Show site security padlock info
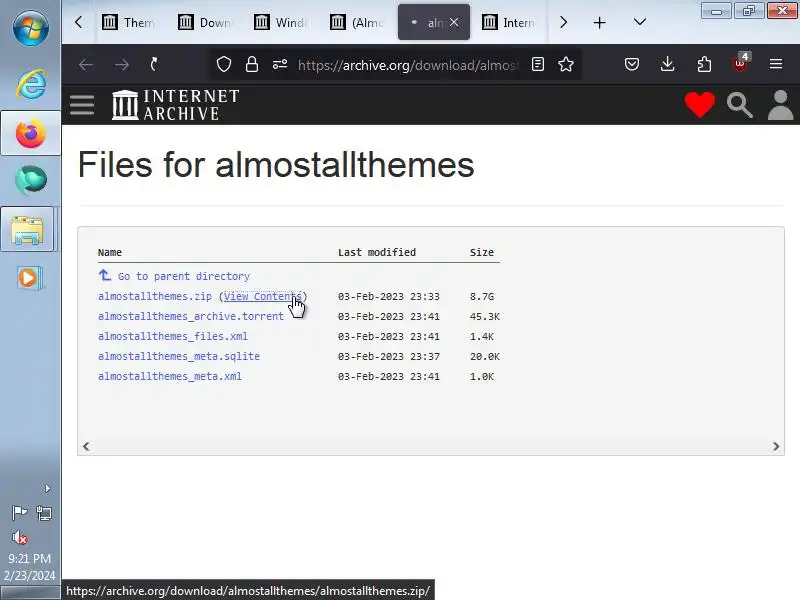The height and width of the screenshot is (600, 800). tap(252, 64)
